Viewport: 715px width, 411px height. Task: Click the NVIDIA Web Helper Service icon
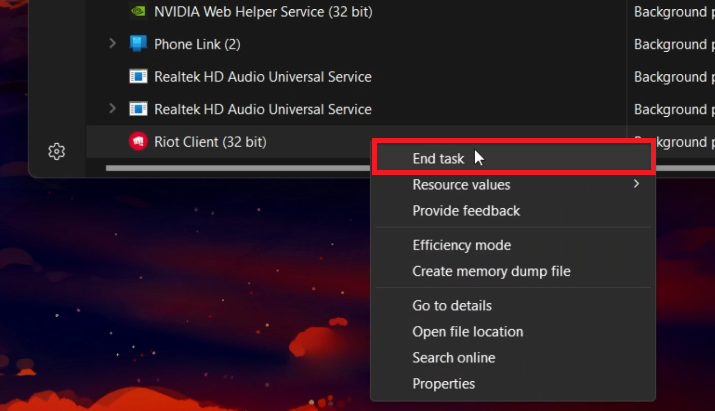[138, 12]
